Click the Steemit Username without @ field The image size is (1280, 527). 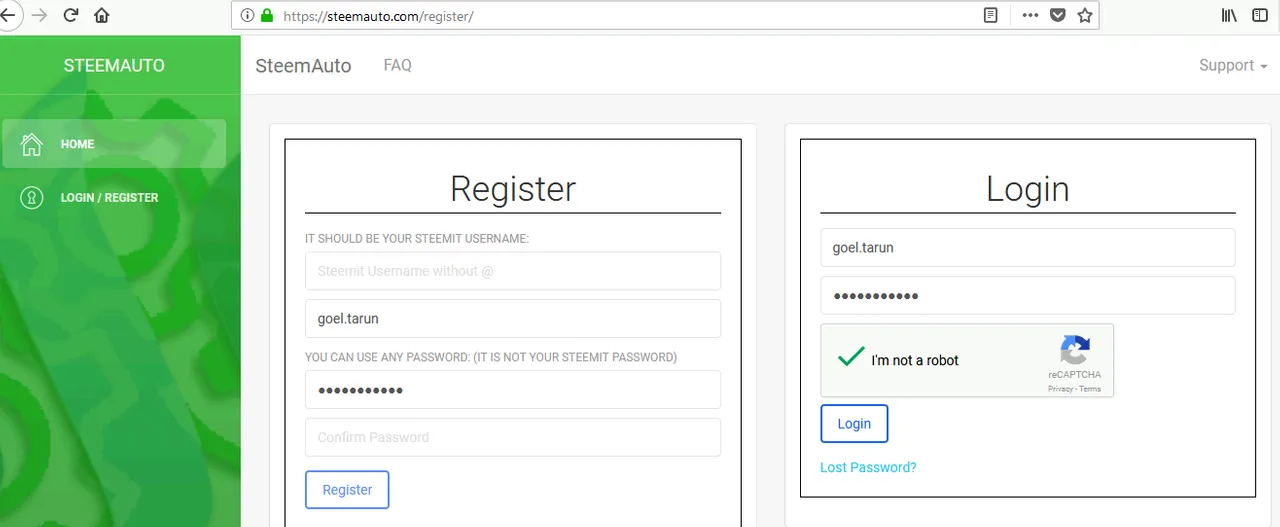click(x=513, y=271)
